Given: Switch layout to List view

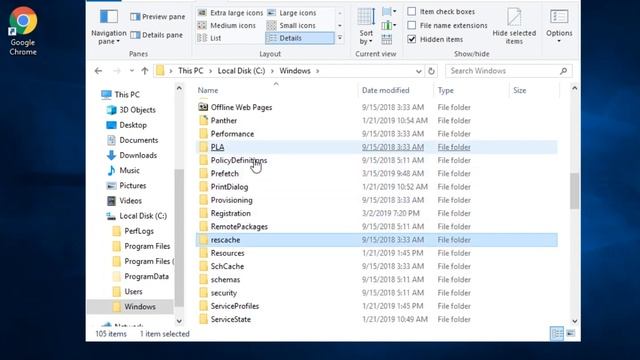Looking at the screenshot, I should click(x=209, y=38).
